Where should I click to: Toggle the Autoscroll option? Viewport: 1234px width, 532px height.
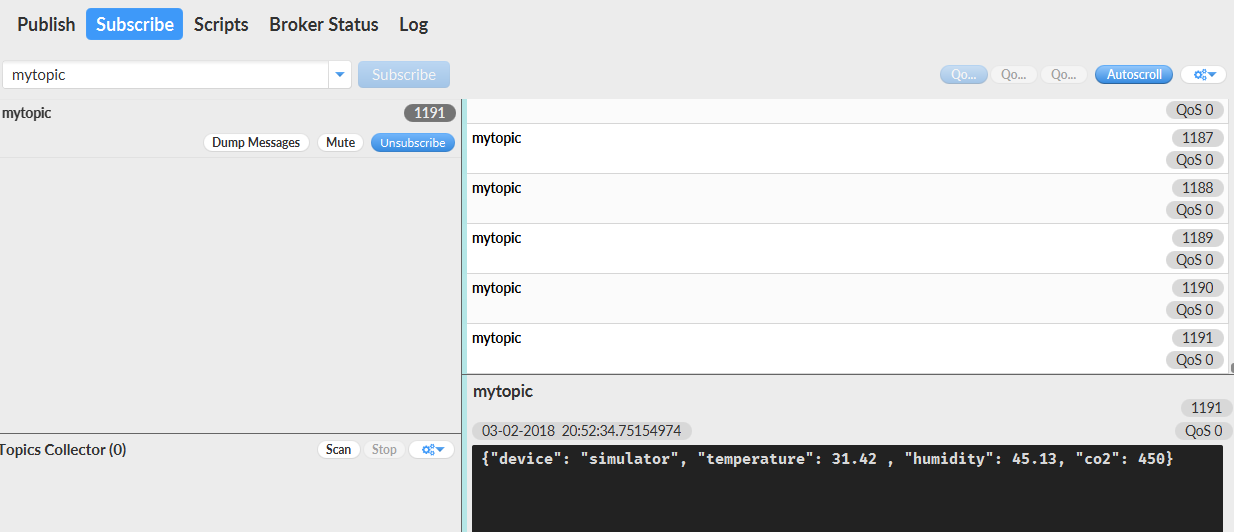click(x=1134, y=75)
